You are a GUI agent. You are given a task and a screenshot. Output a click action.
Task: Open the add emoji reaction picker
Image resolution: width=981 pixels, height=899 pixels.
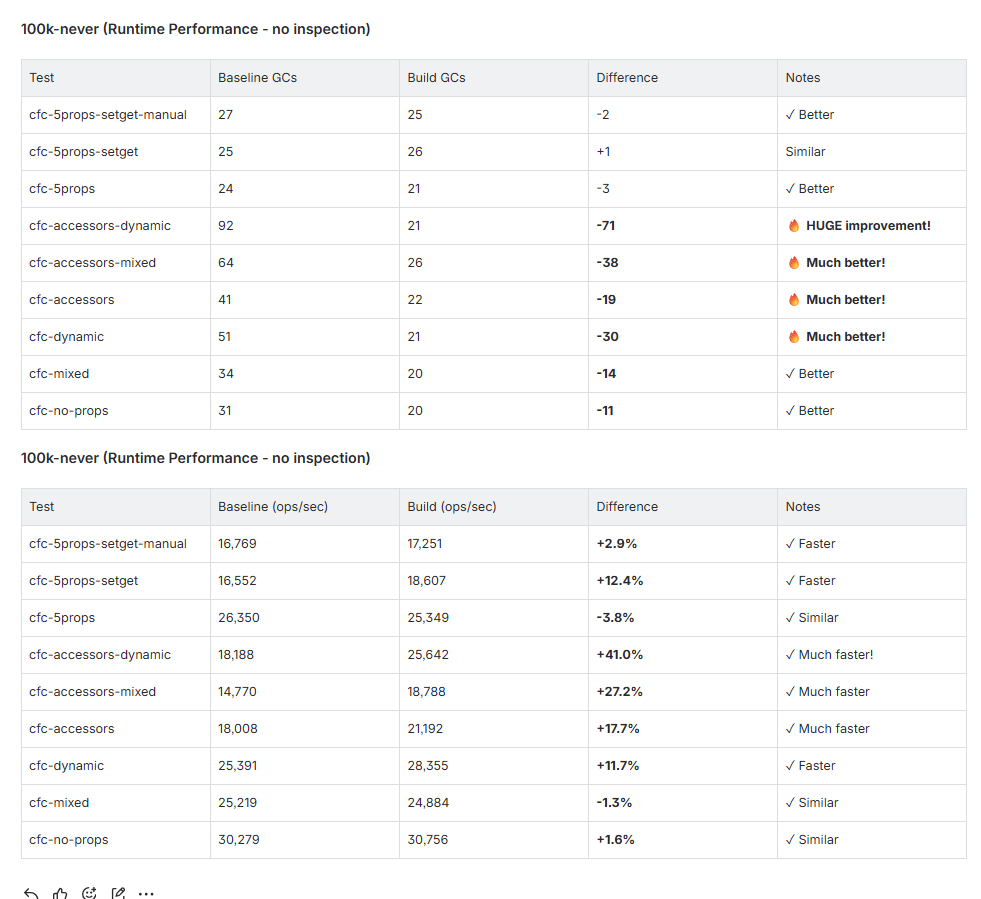(x=89, y=893)
